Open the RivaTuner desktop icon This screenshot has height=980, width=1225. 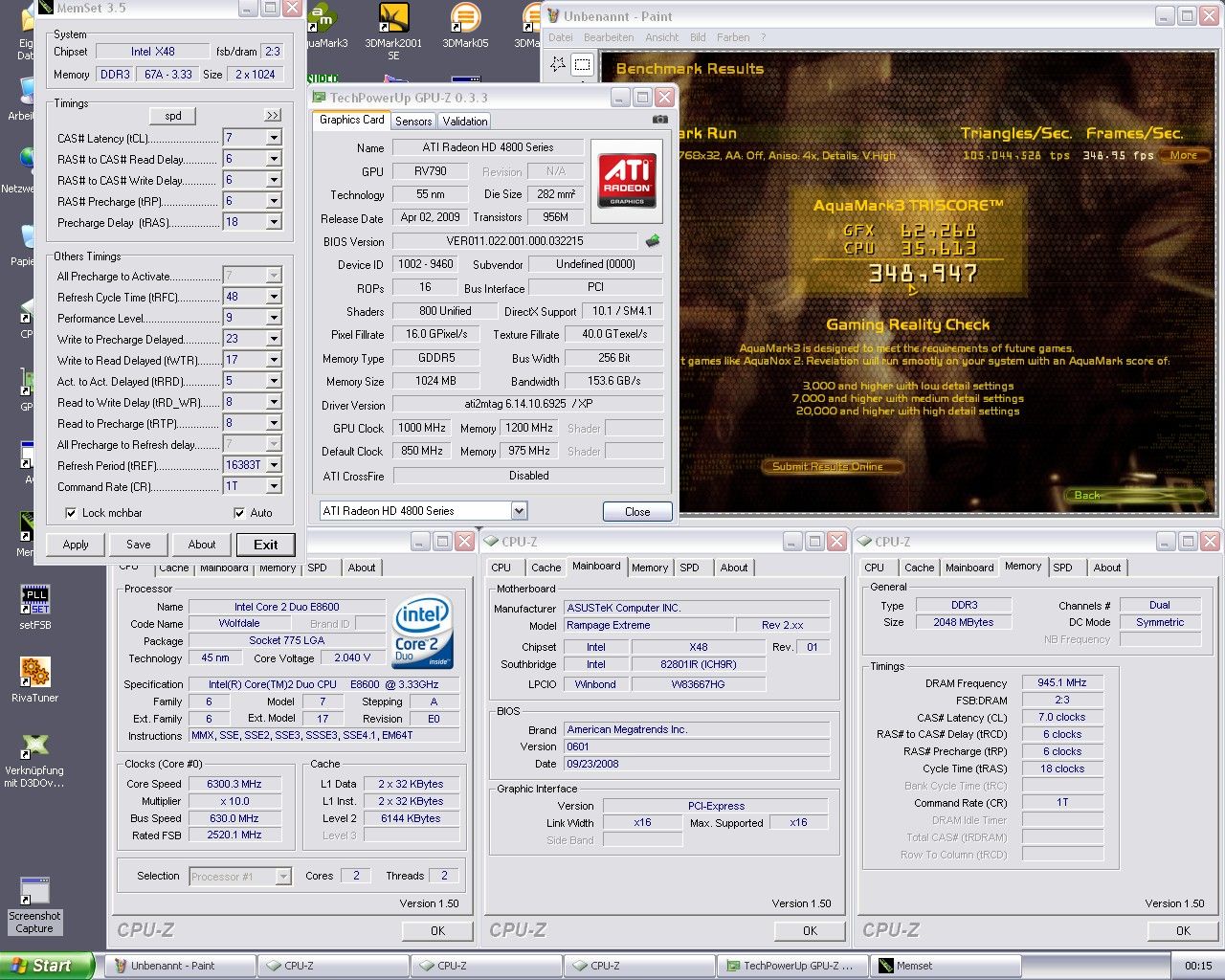35,673
